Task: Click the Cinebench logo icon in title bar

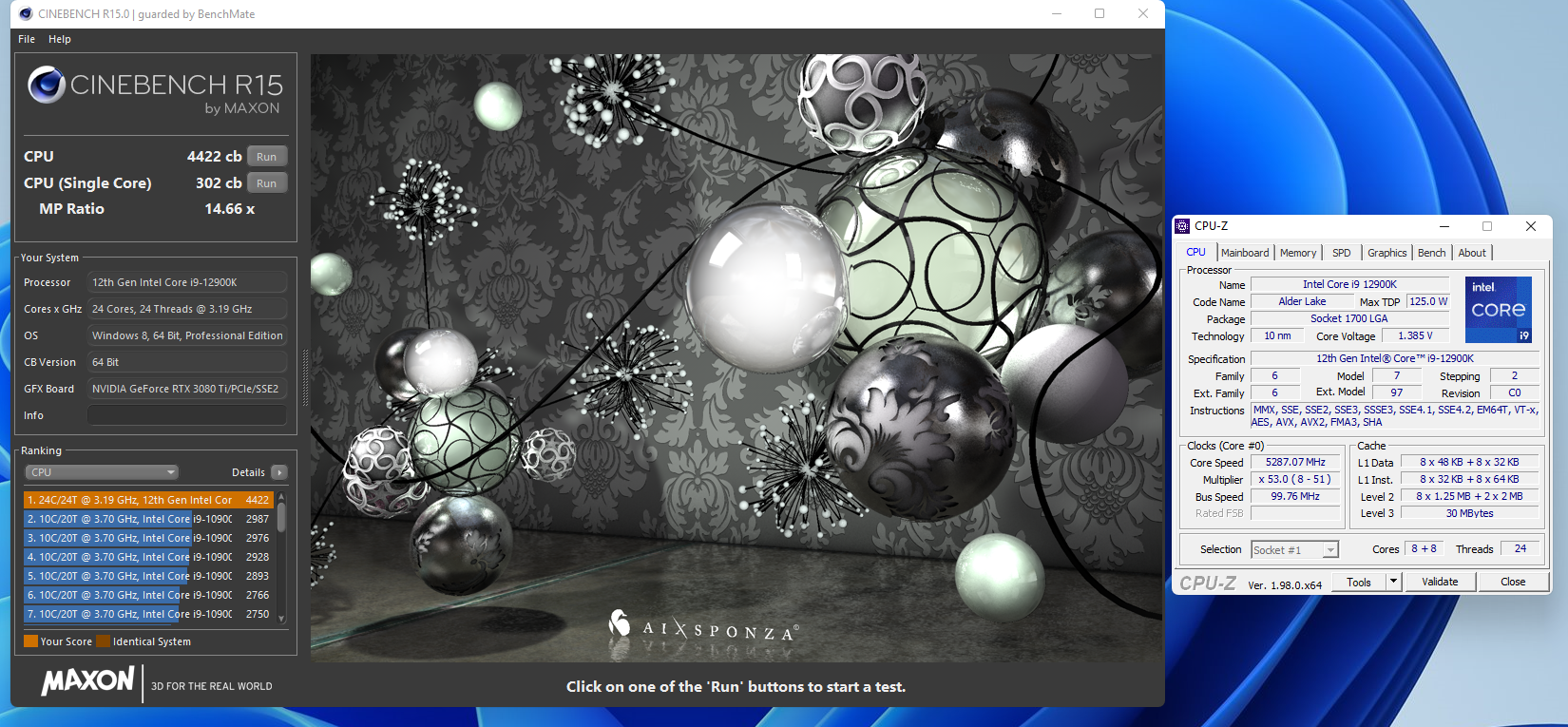Action: click(26, 13)
